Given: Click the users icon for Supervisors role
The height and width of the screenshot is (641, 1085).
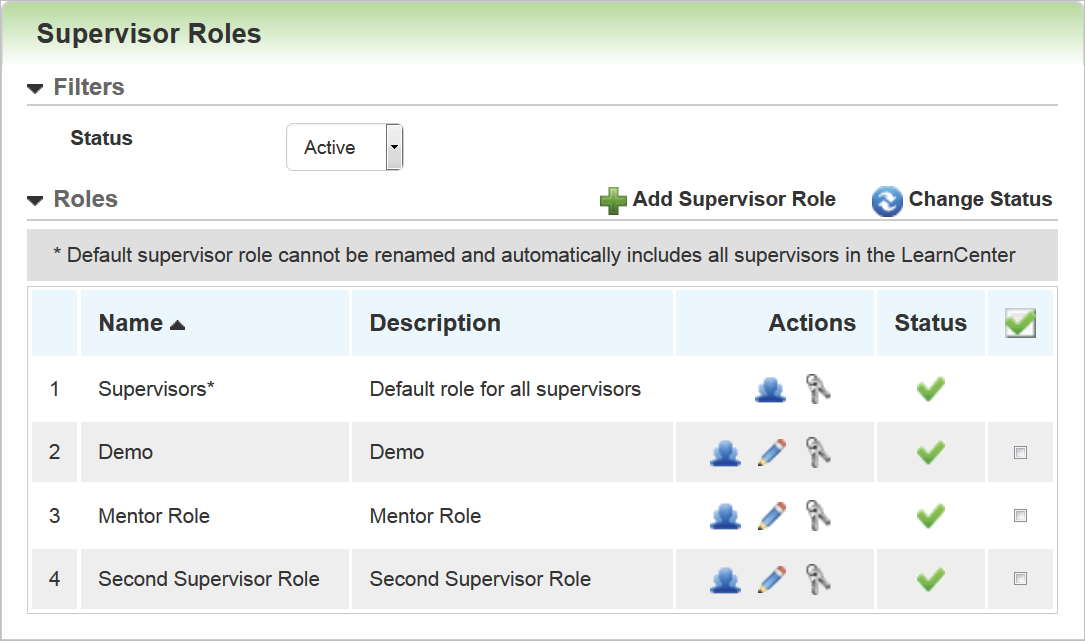Looking at the screenshot, I should click(x=769, y=389).
